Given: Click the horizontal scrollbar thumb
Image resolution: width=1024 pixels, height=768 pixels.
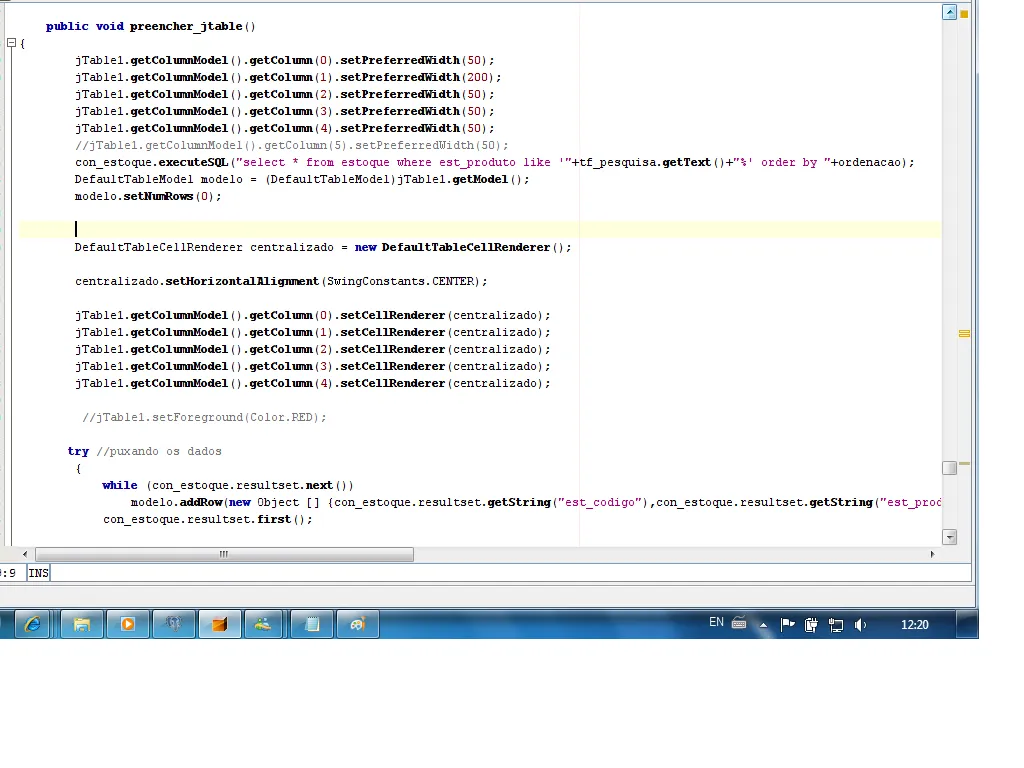Looking at the screenshot, I should pos(224,554).
